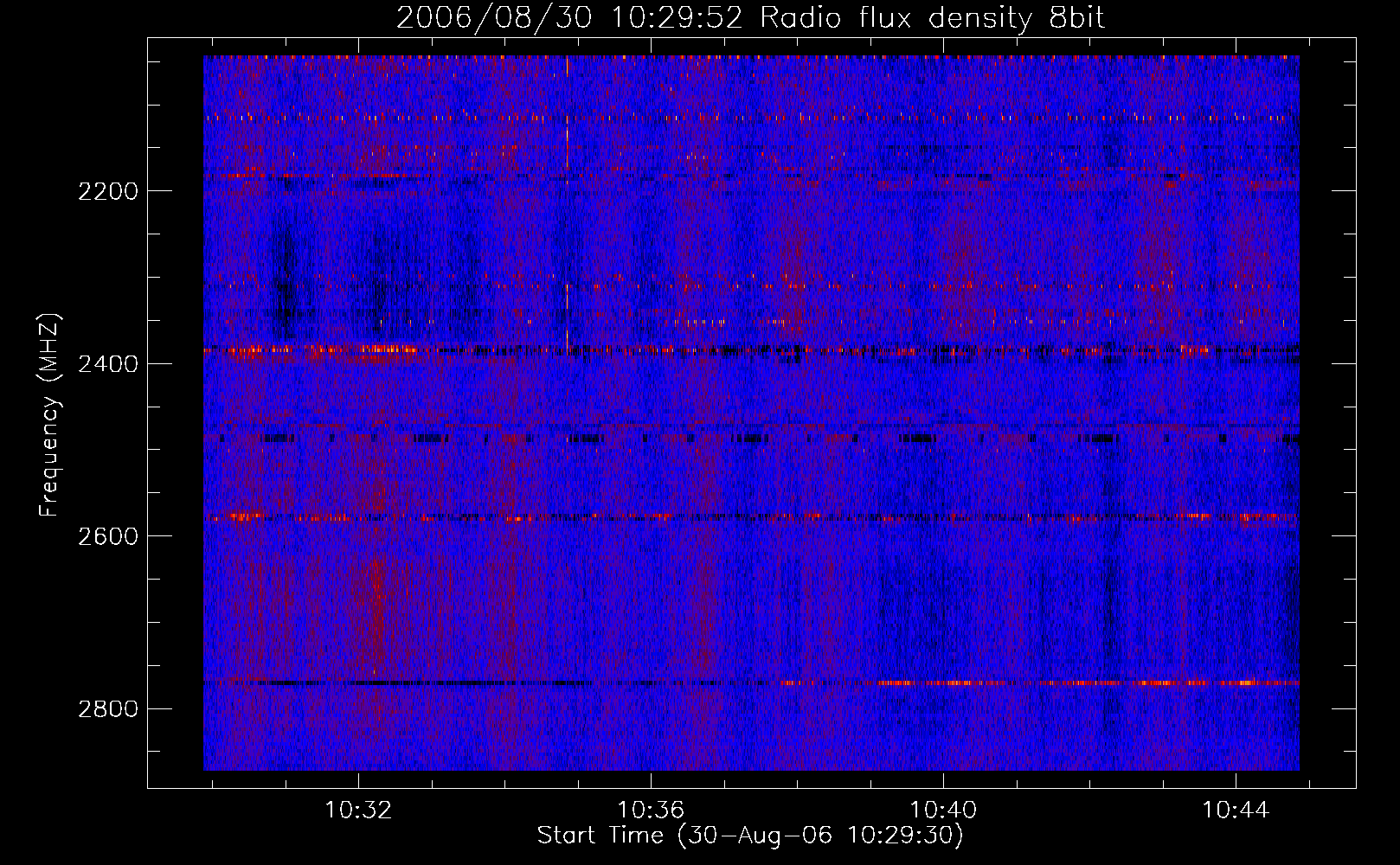Click the 10:44 time tick label

[1236, 811]
